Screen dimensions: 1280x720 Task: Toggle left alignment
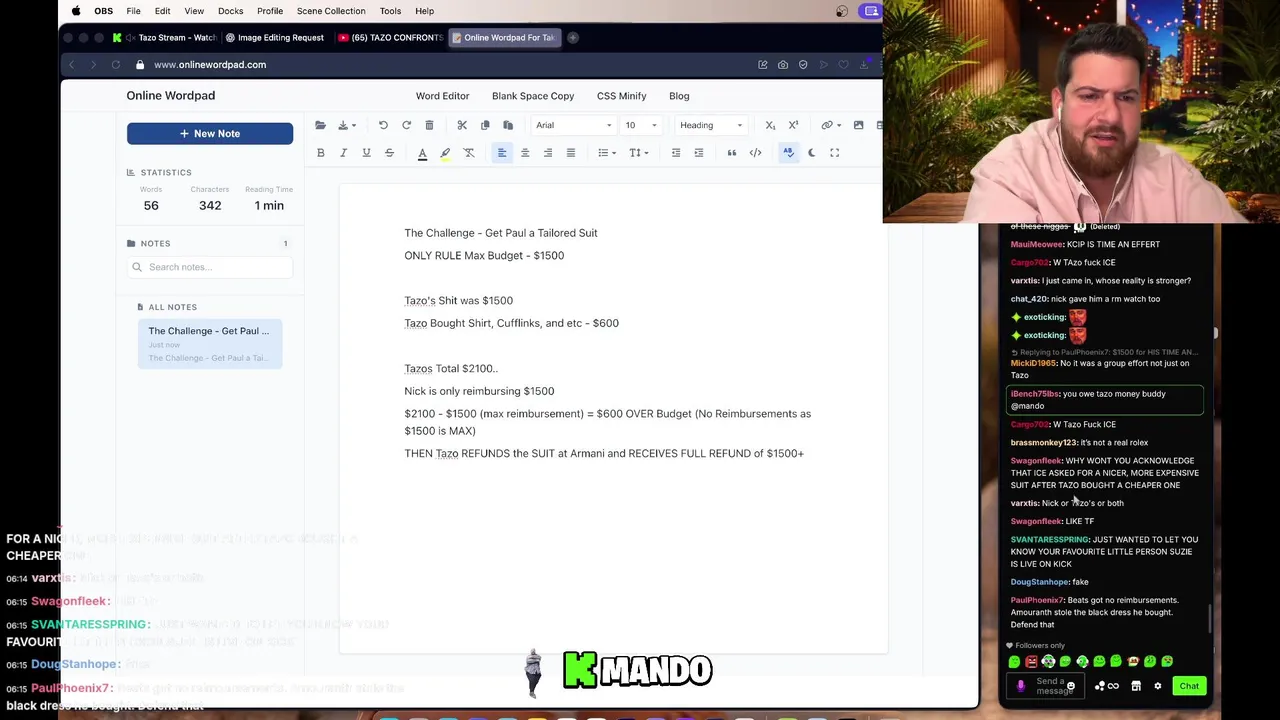tap(502, 153)
